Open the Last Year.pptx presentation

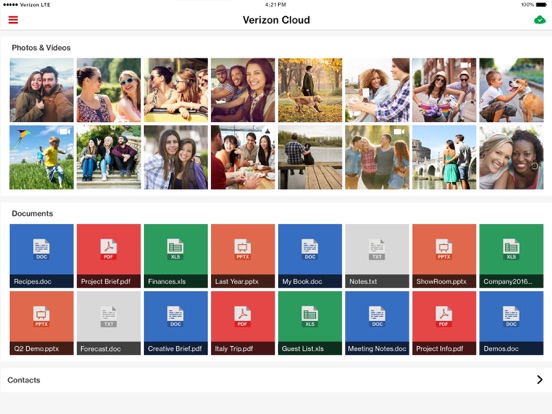[x=243, y=256]
